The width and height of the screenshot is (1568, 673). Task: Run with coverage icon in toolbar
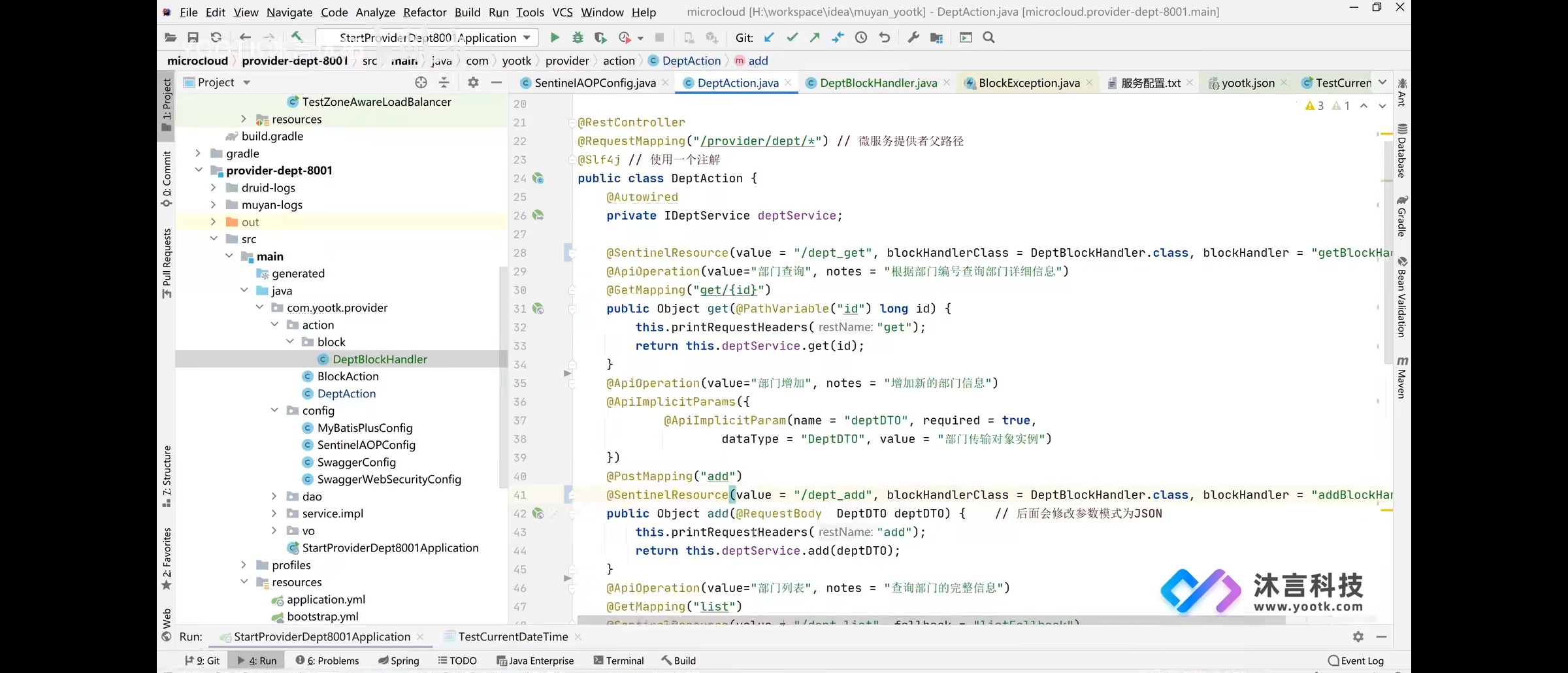600,38
